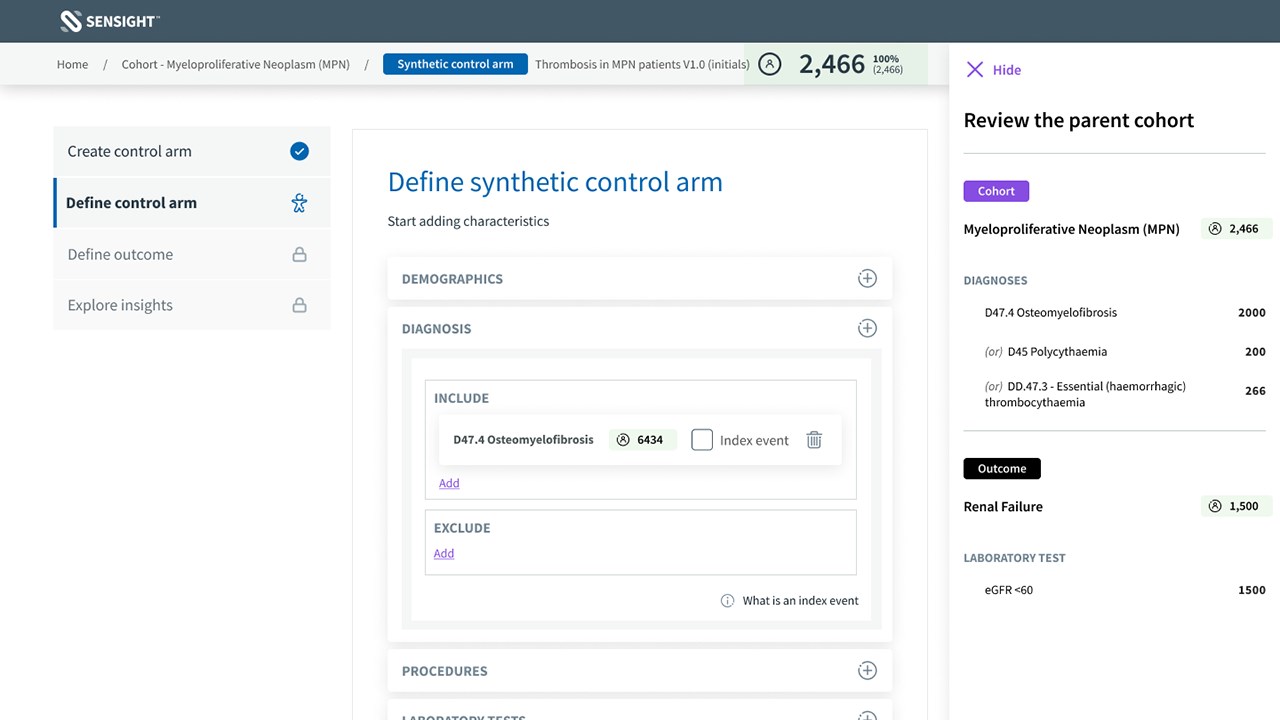Select the Synthetic control arm tab

(455, 64)
